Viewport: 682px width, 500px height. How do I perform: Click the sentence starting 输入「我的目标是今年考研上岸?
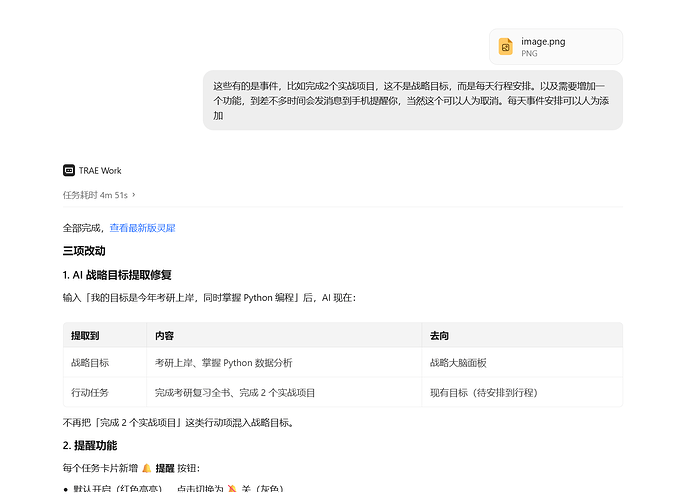click(x=209, y=298)
